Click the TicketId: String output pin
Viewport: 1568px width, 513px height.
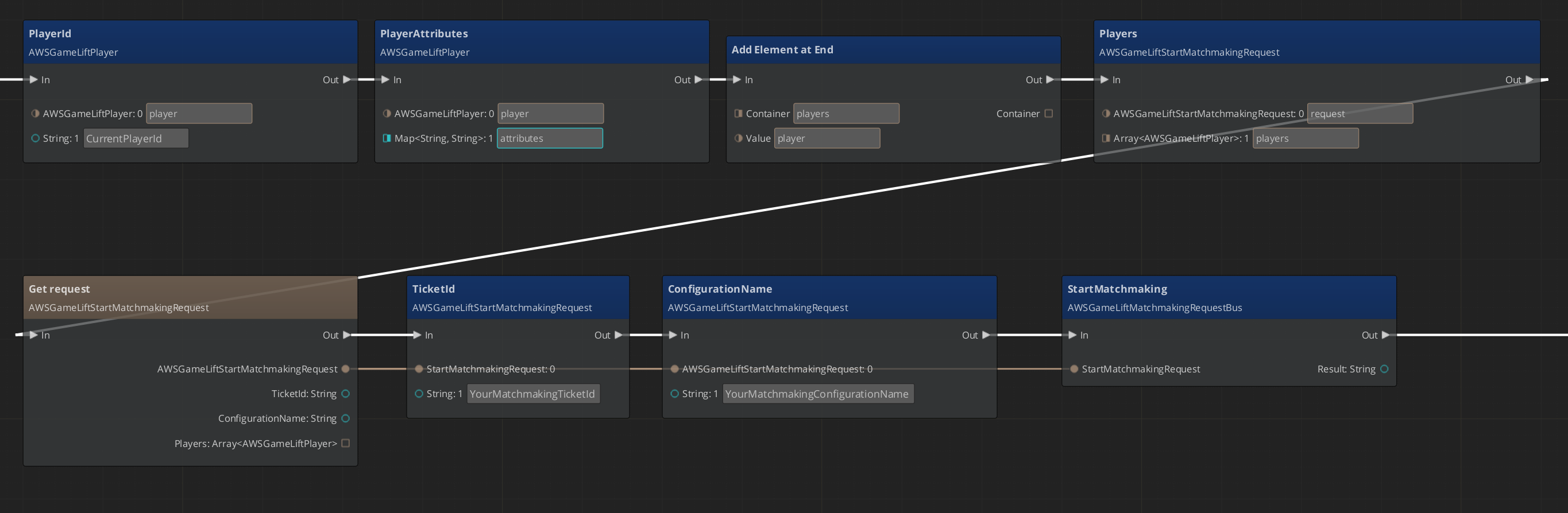[346, 394]
